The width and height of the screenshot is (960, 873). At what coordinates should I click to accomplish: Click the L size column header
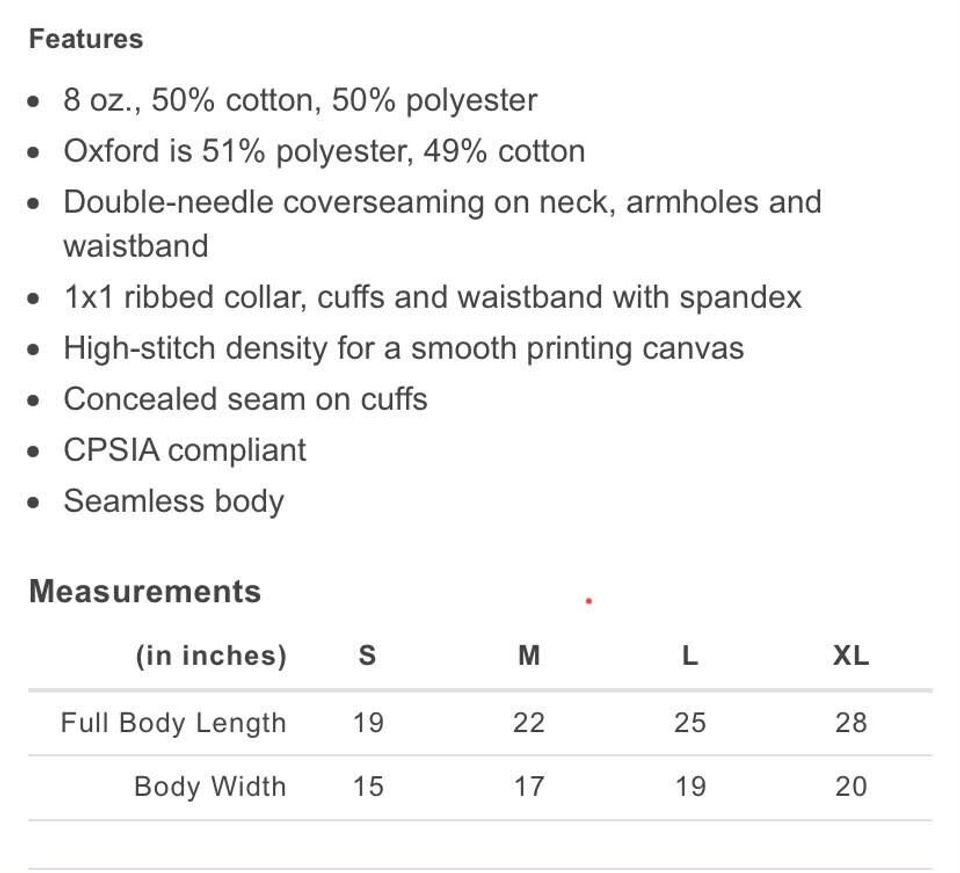[x=690, y=656]
